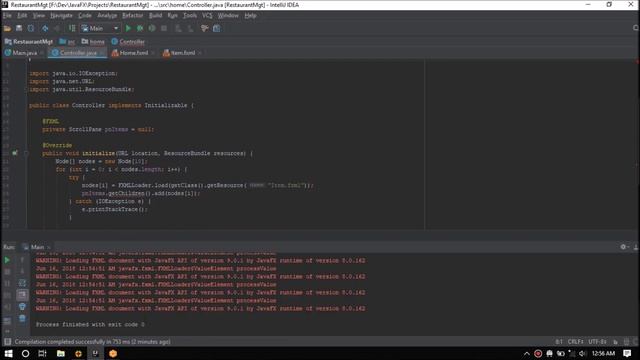Hide the Run tool window using the corner icon
This screenshot has width=640, height=360.
[636, 247]
